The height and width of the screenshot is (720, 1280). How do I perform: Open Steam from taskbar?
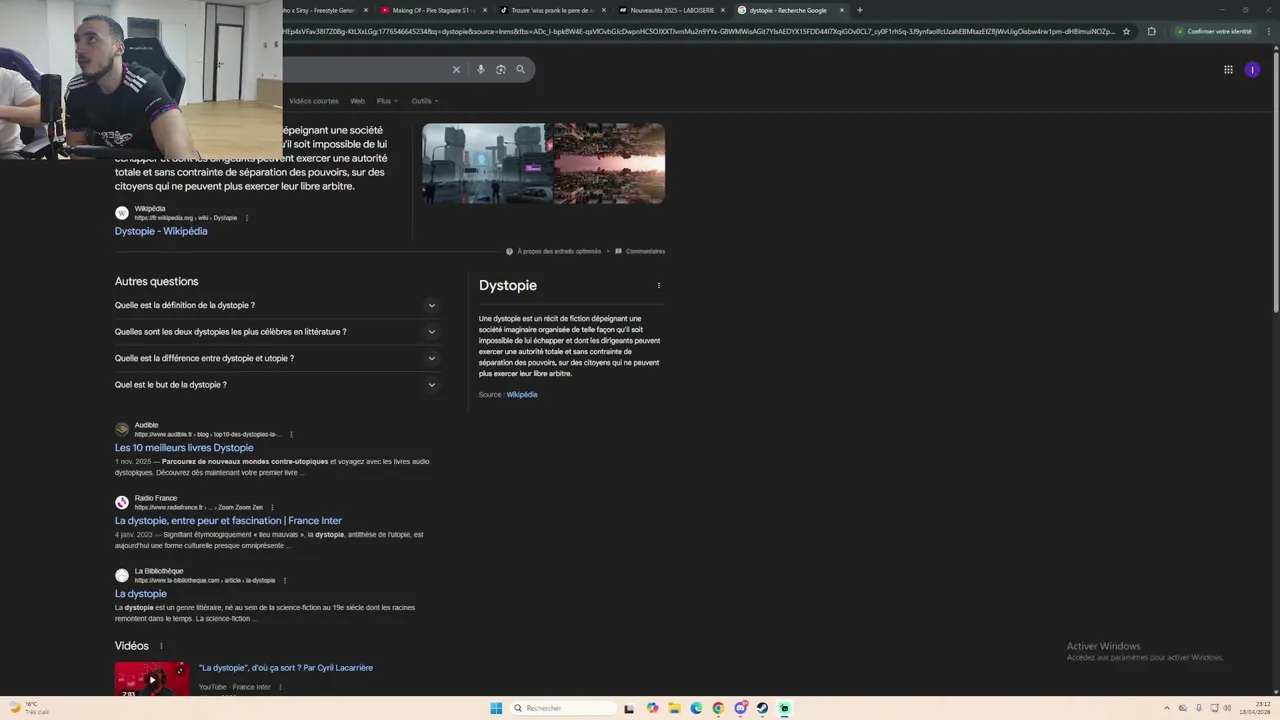tap(762, 708)
